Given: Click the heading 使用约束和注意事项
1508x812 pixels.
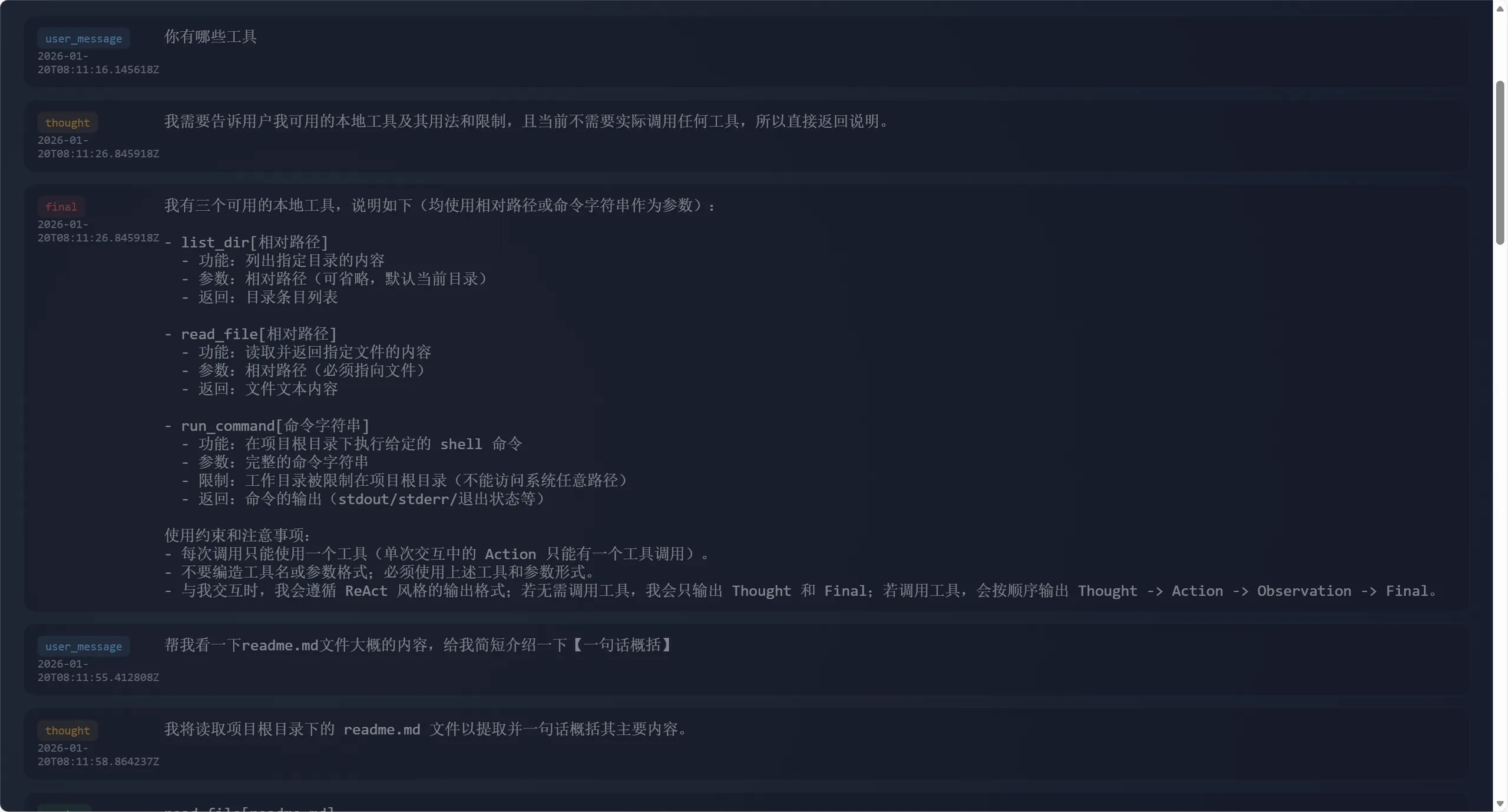Looking at the screenshot, I should point(237,535).
